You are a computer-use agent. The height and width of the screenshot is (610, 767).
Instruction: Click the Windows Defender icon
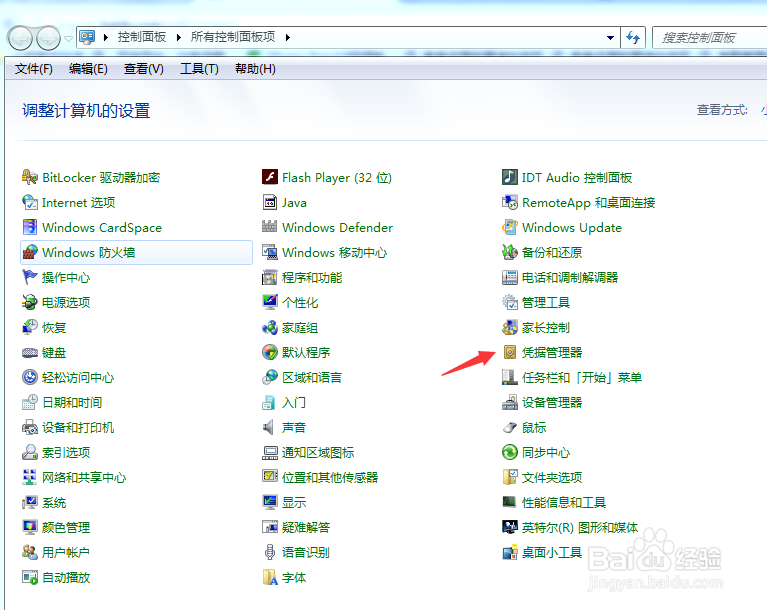click(x=270, y=227)
